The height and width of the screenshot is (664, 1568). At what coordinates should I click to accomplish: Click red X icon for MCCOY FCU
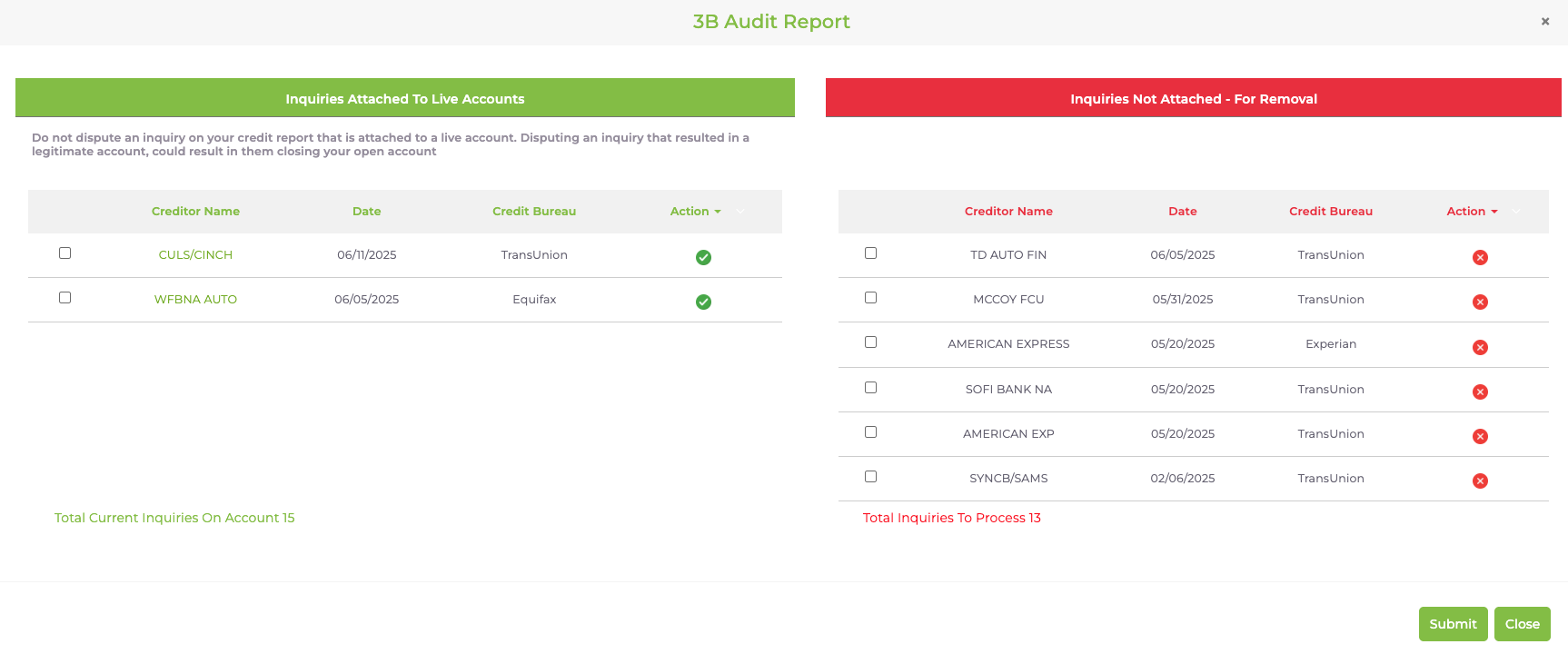1480,302
